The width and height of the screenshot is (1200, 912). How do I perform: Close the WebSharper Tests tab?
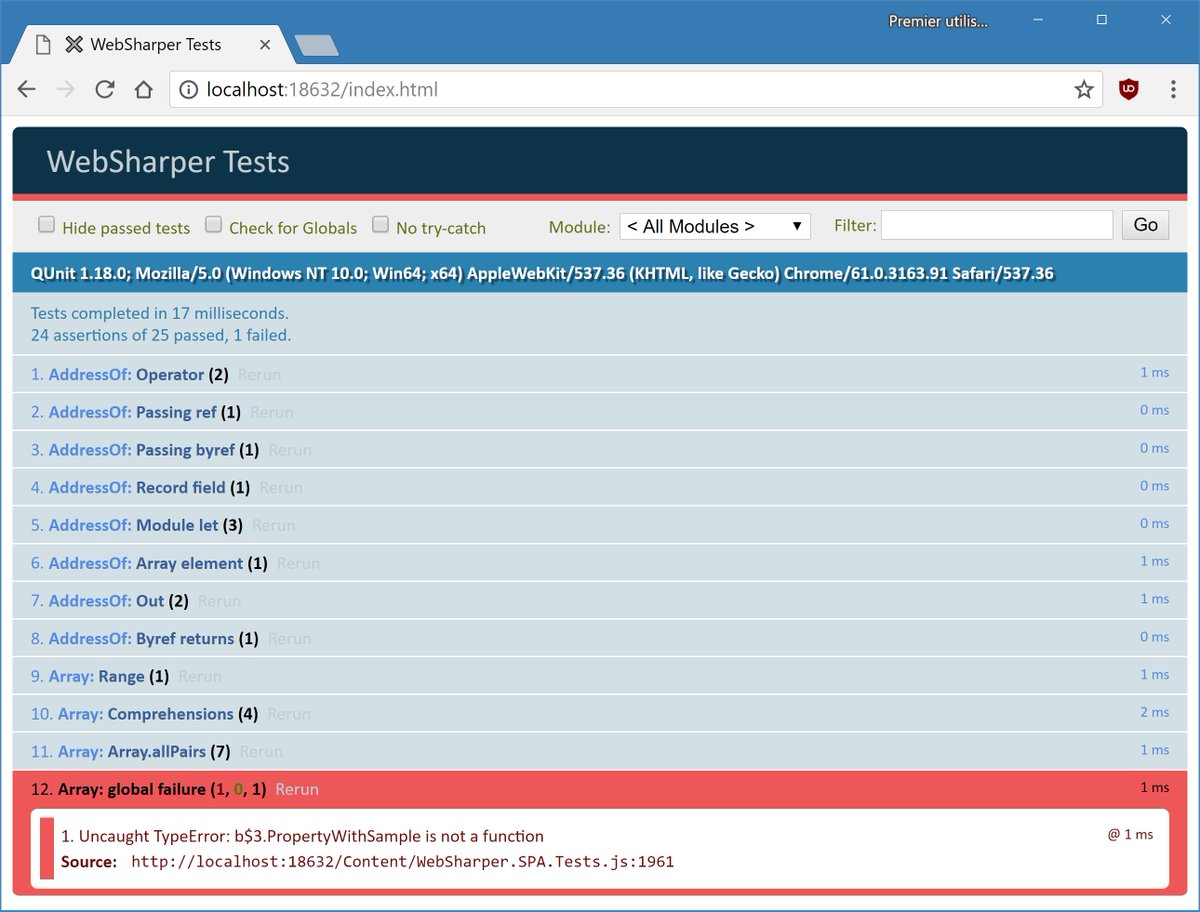(265, 45)
